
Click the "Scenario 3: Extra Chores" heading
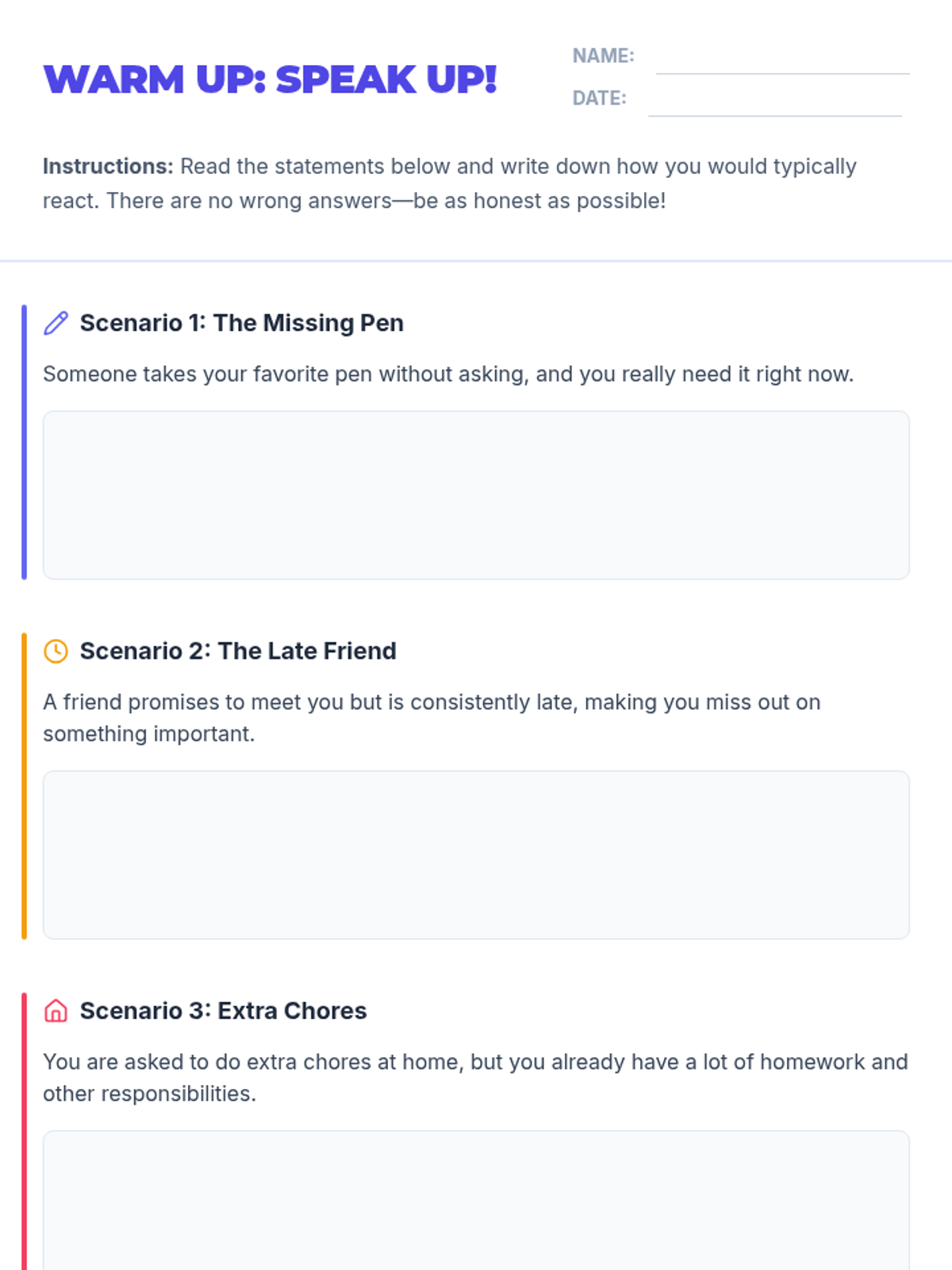(x=223, y=1010)
